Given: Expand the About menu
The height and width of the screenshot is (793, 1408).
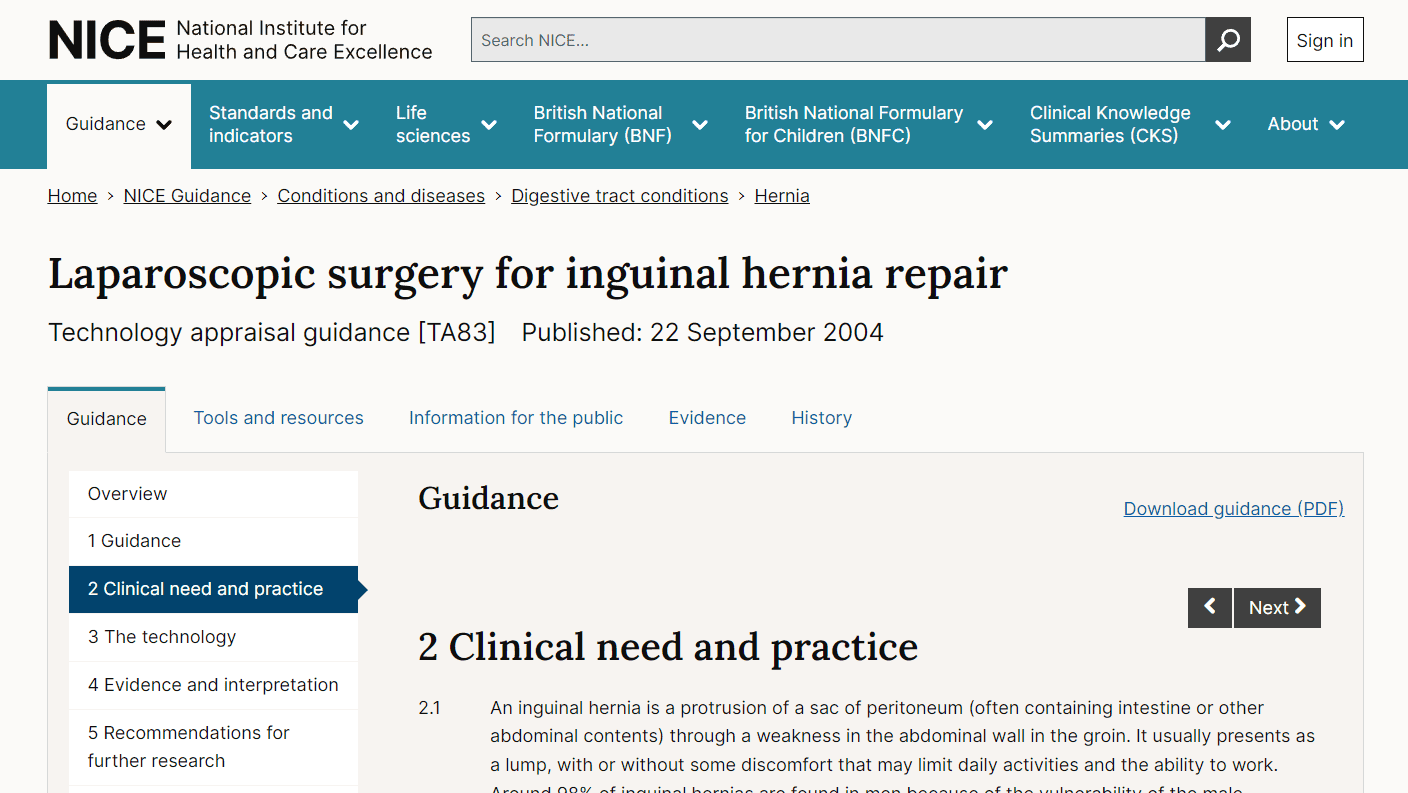Looking at the screenshot, I should [x=1306, y=124].
